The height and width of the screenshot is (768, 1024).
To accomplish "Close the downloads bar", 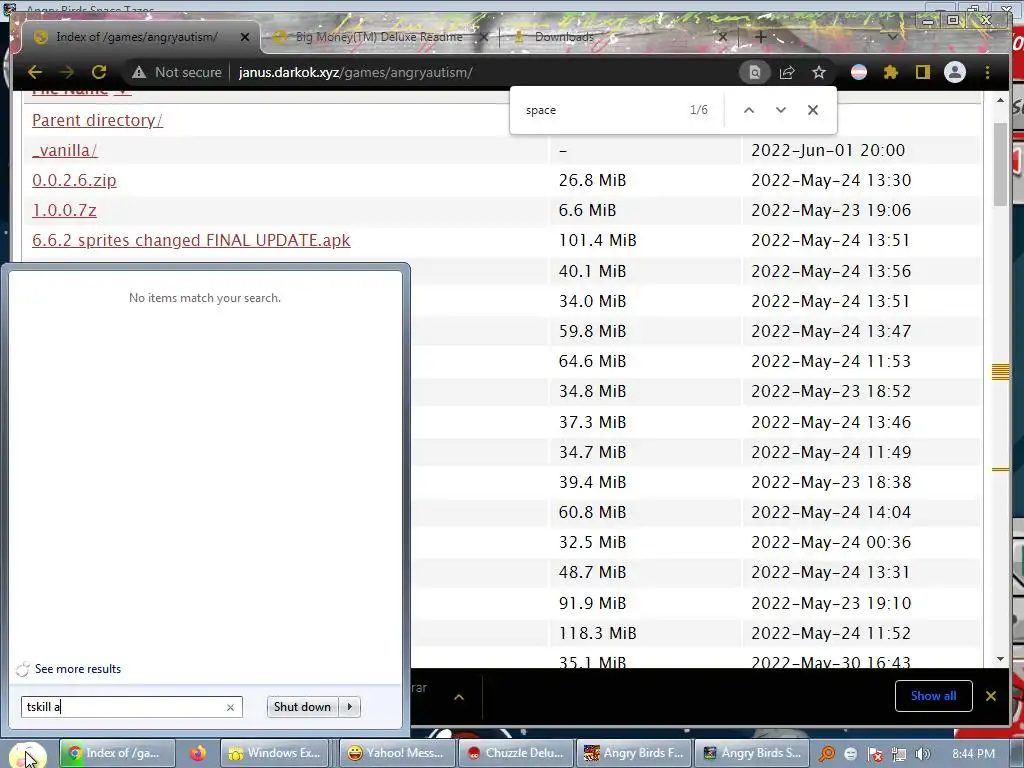I will click(991, 696).
